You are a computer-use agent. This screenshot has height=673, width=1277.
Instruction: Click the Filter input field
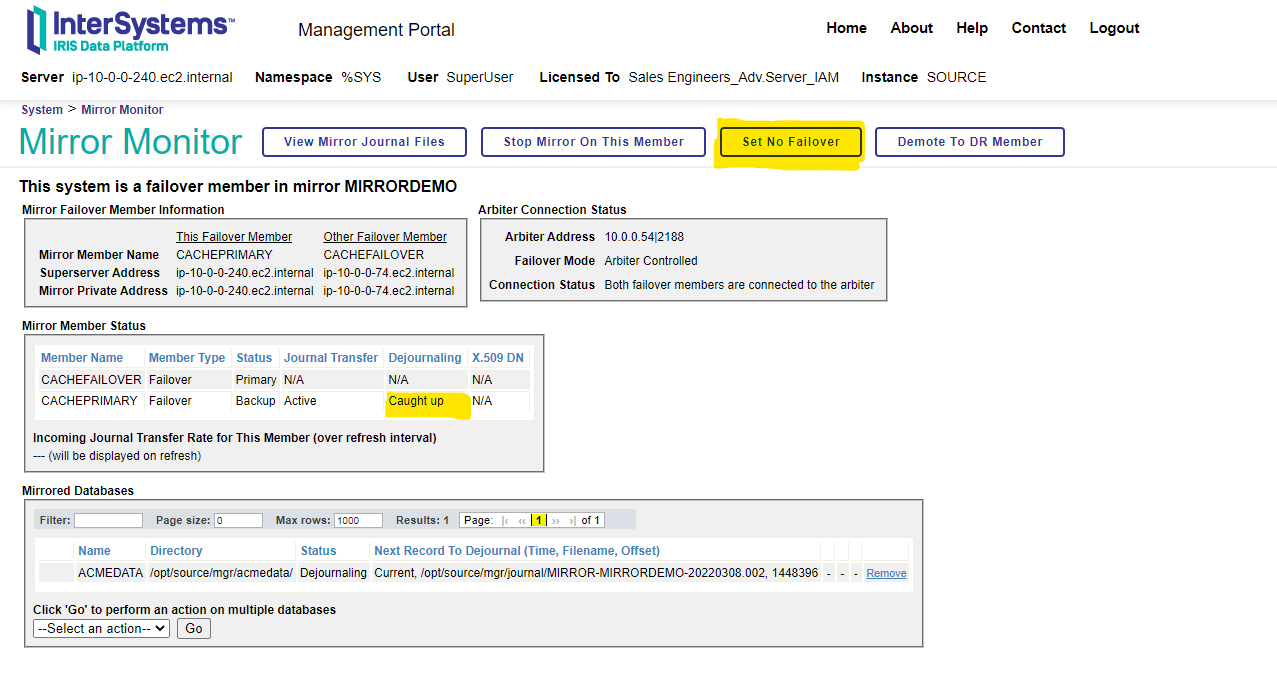(x=108, y=521)
